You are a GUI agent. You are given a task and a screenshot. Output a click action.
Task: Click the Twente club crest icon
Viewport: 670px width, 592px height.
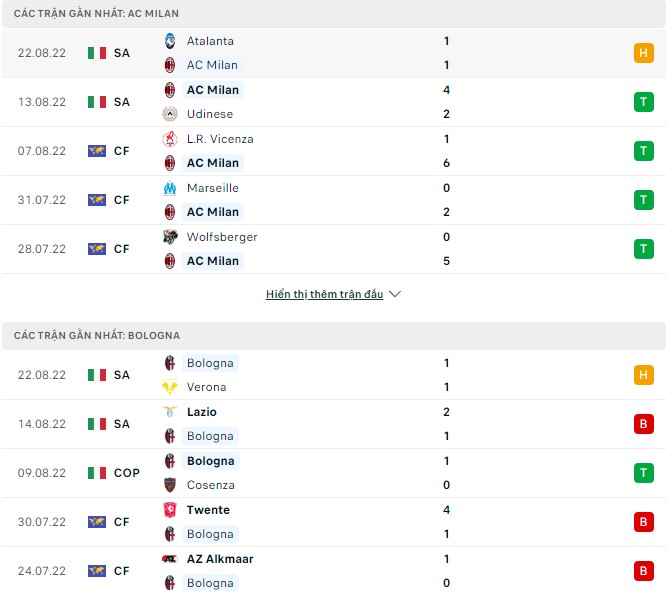coord(170,510)
